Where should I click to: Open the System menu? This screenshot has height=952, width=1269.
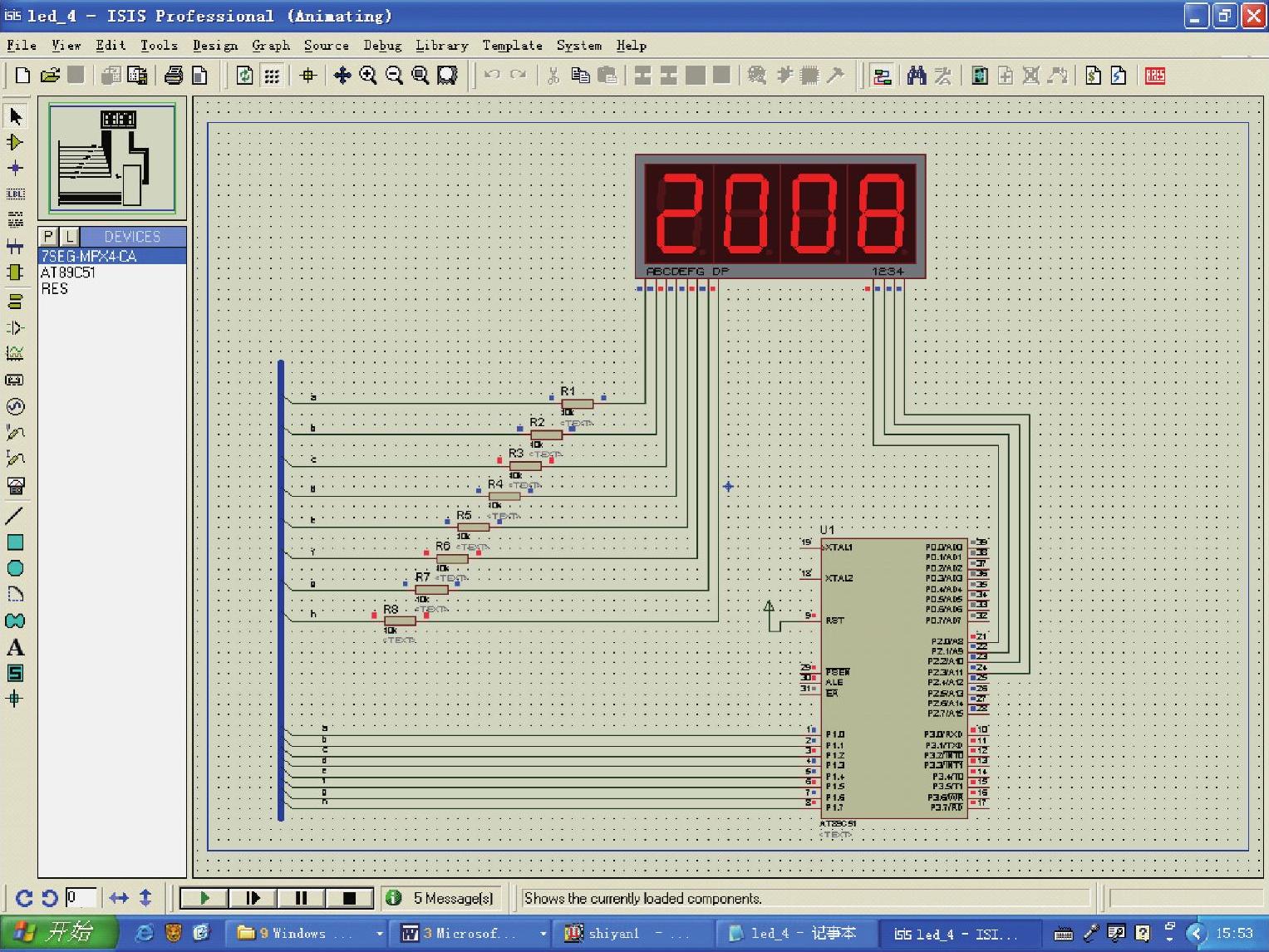click(579, 46)
